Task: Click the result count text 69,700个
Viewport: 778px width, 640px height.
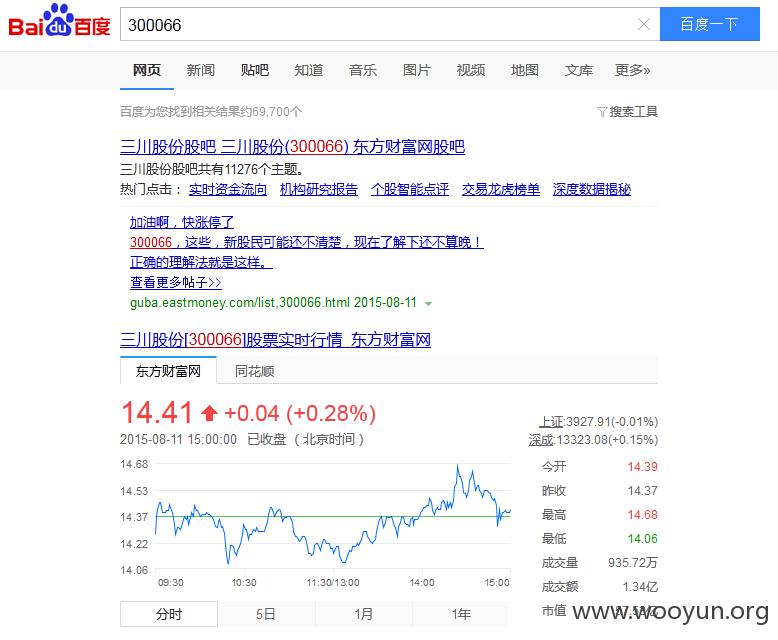Action: click(x=277, y=112)
